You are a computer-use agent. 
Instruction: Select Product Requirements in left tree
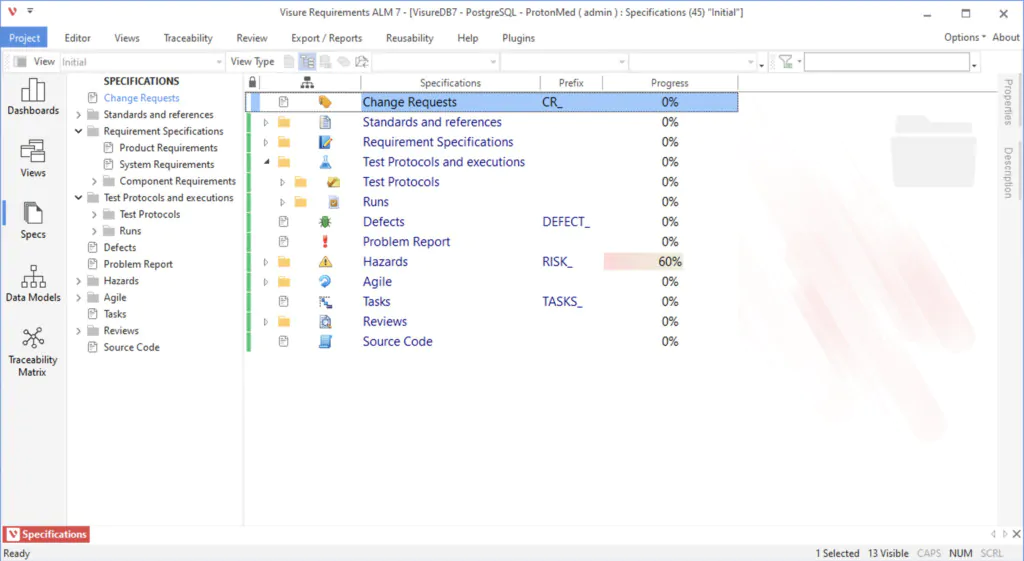click(168, 148)
